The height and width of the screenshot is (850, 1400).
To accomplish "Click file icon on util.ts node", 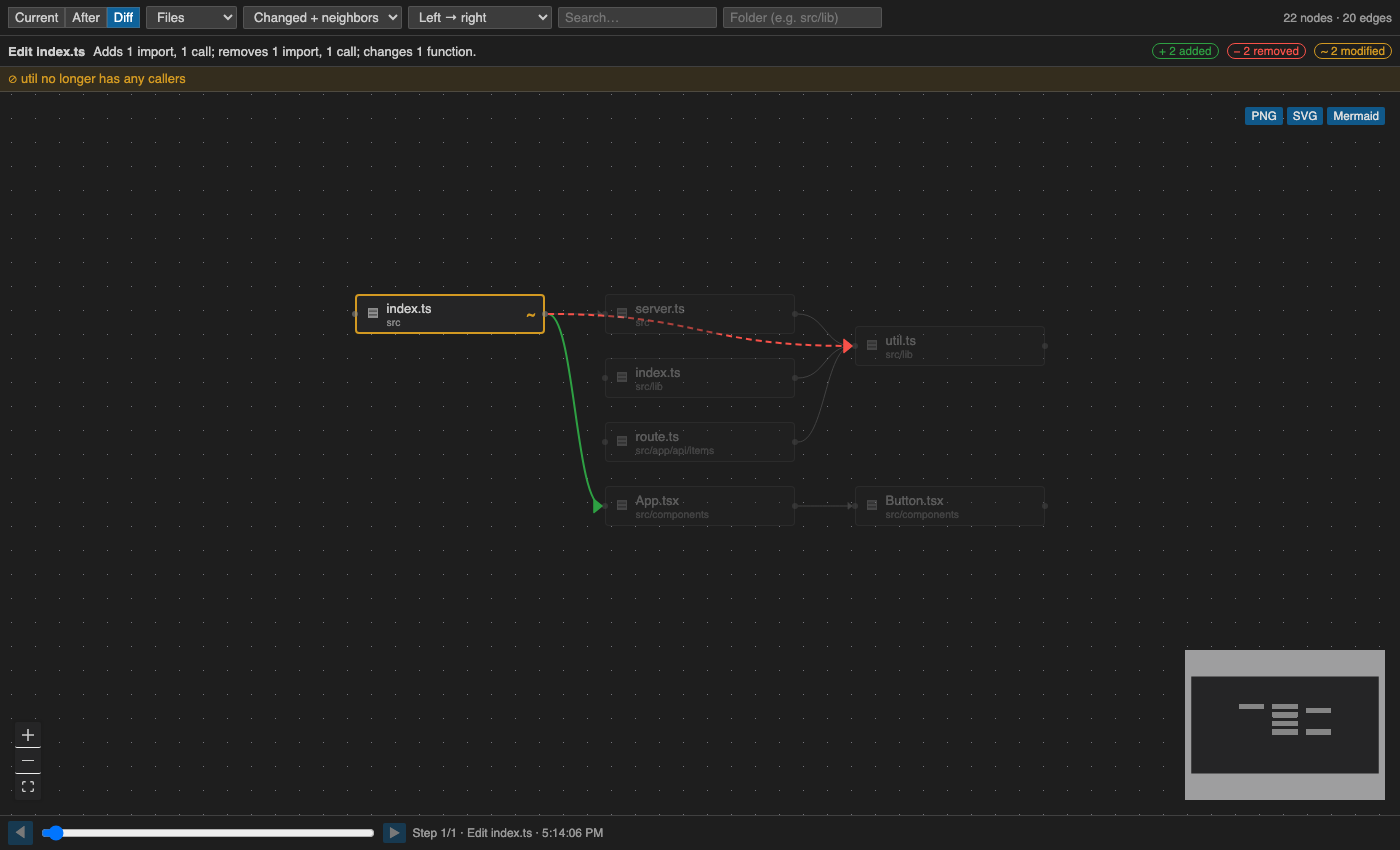I will pyautogui.click(x=872, y=345).
